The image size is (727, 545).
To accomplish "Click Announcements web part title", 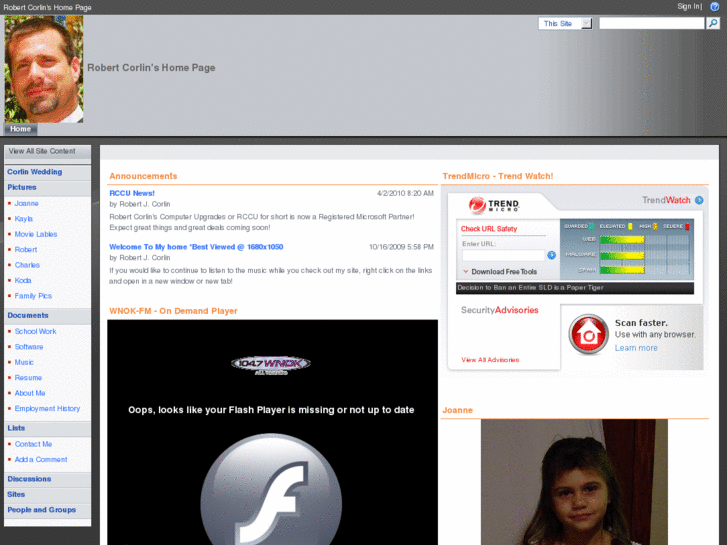I will [x=143, y=176].
